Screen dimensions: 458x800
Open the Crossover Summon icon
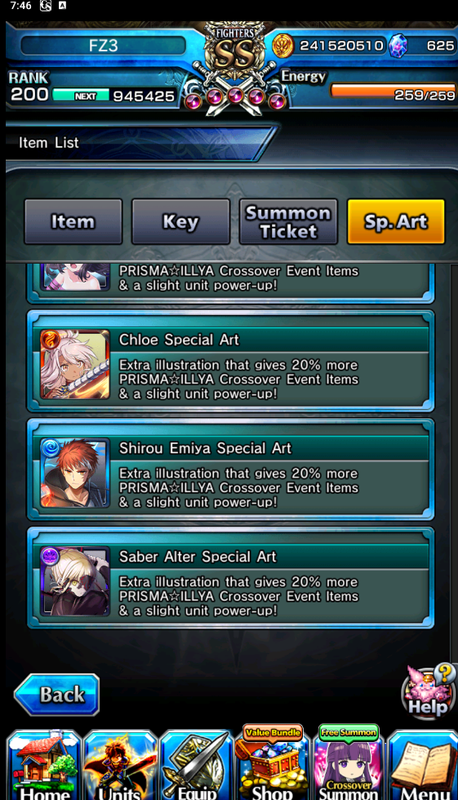pos(348,762)
